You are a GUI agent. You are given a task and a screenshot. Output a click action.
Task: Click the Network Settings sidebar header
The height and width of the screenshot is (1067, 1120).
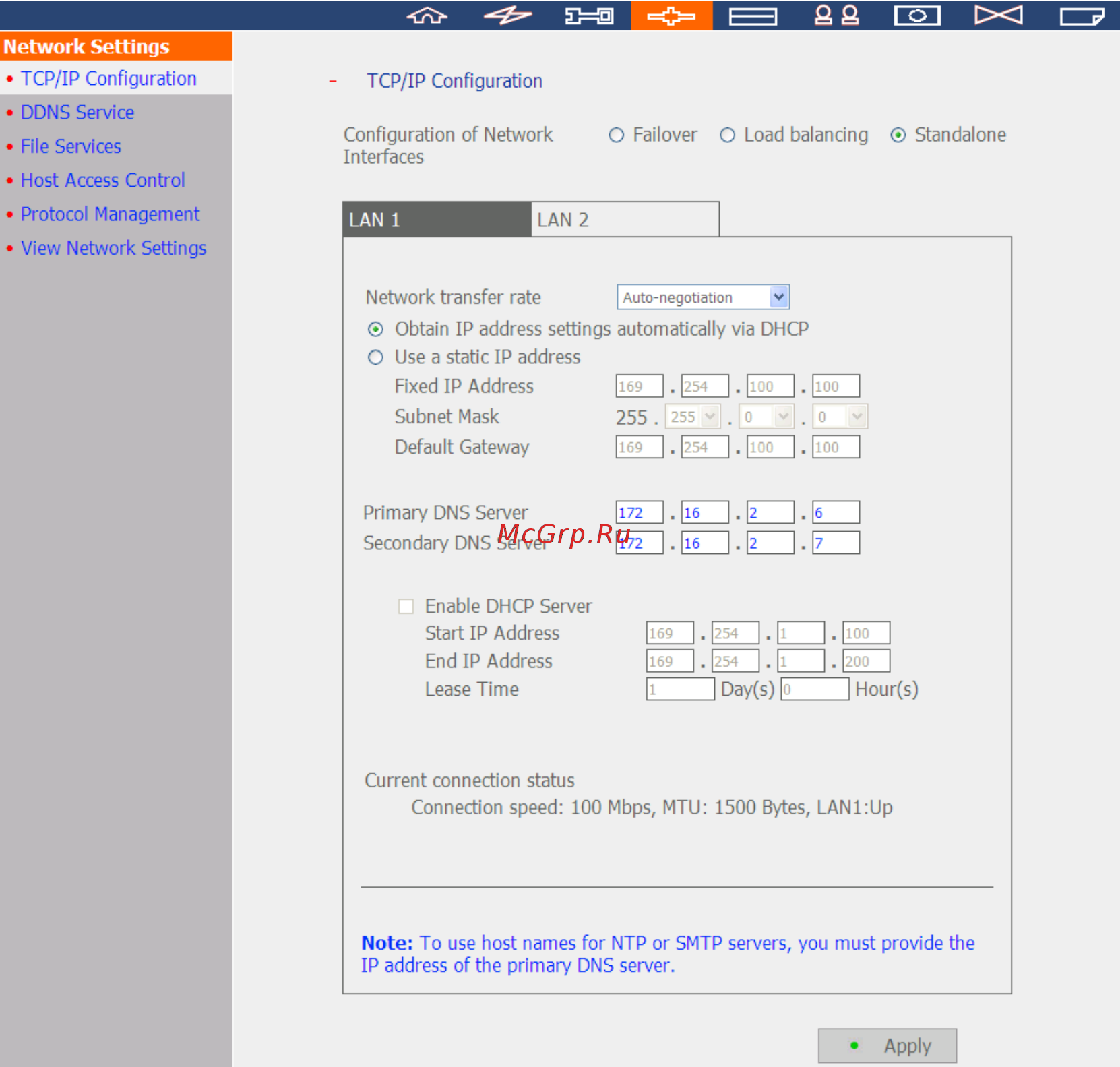click(x=116, y=46)
